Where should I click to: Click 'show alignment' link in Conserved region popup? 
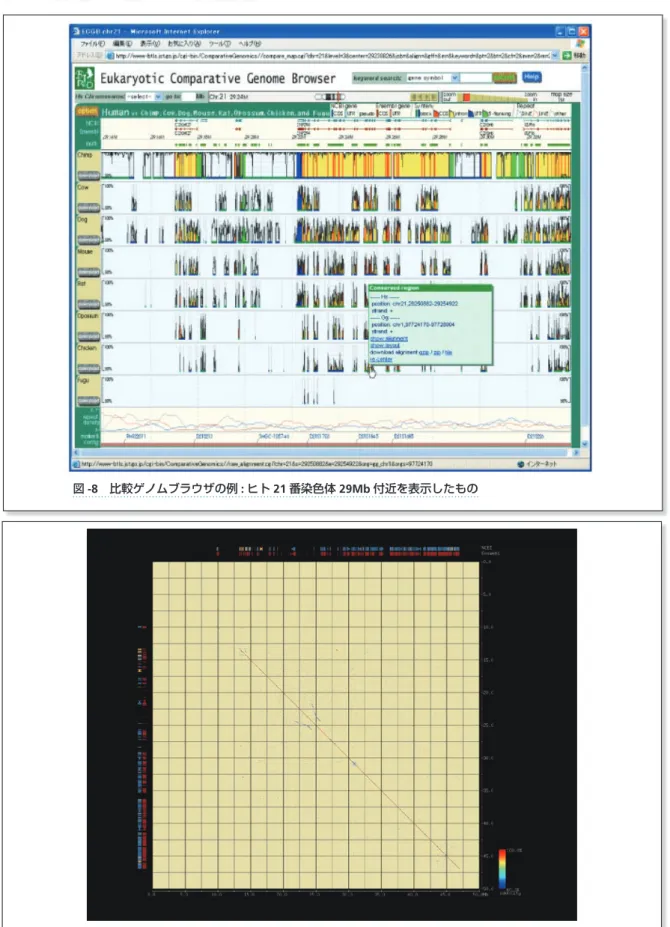click(x=389, y=339)
